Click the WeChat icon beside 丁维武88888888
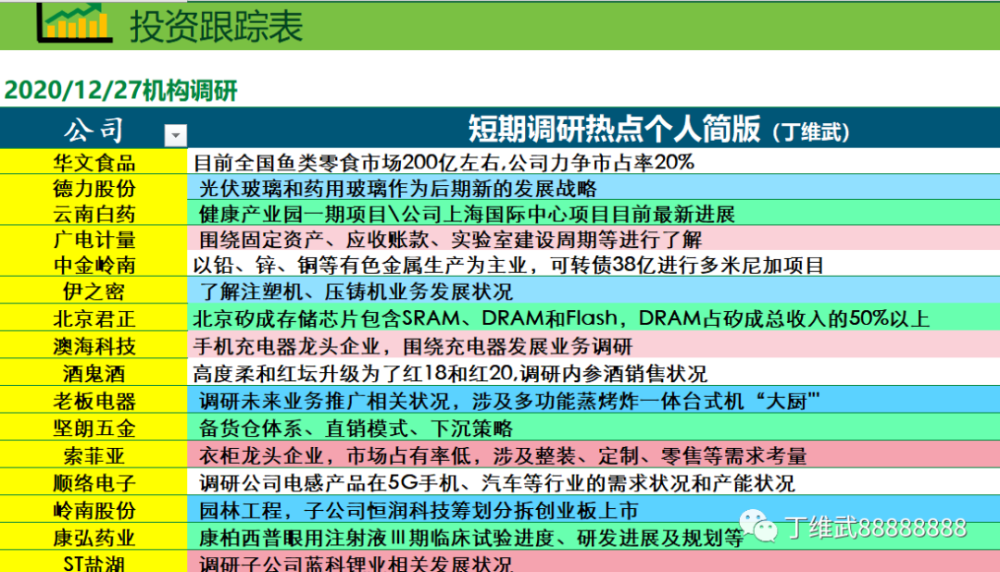Viewport: 1000px width, 572px height. pos(759,527)
